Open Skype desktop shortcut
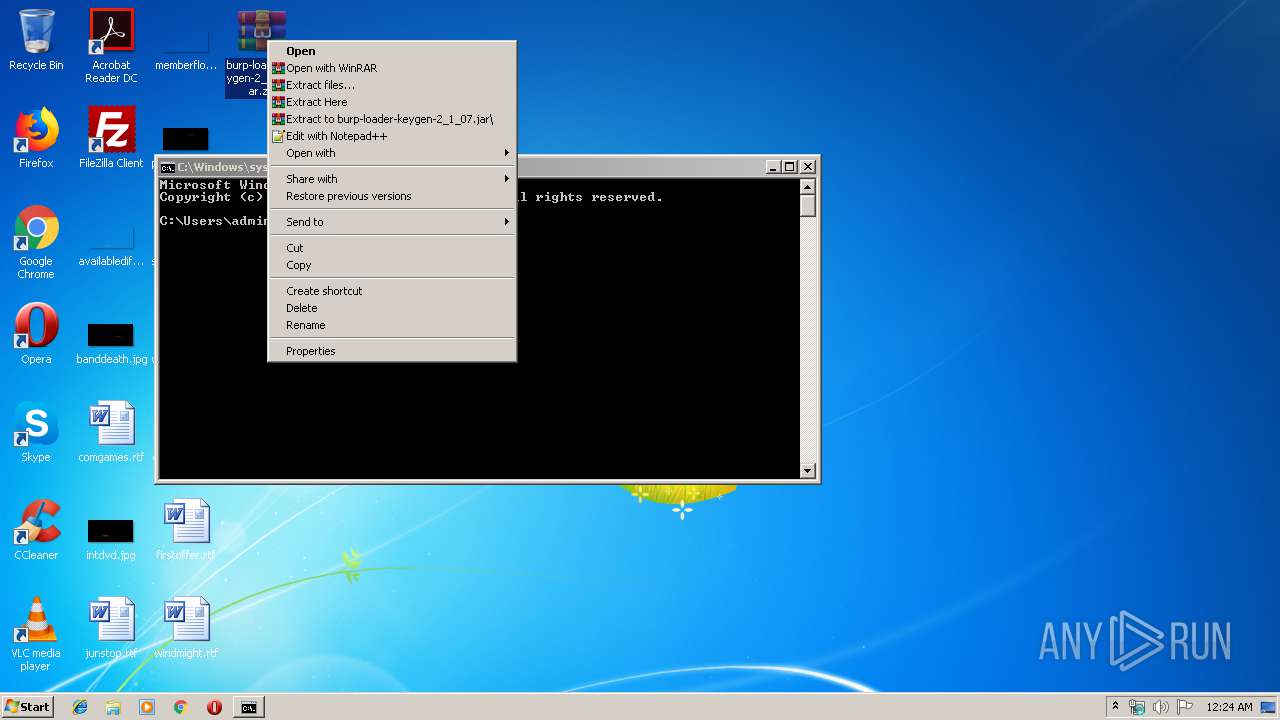This screenshot has width=1280, height=720. [36, 432]
